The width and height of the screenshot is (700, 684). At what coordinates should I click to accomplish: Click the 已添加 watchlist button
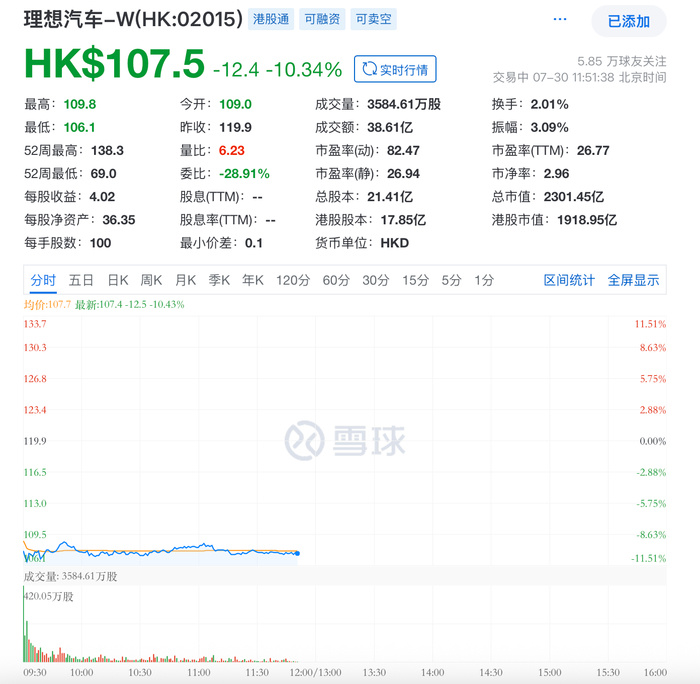629,21
